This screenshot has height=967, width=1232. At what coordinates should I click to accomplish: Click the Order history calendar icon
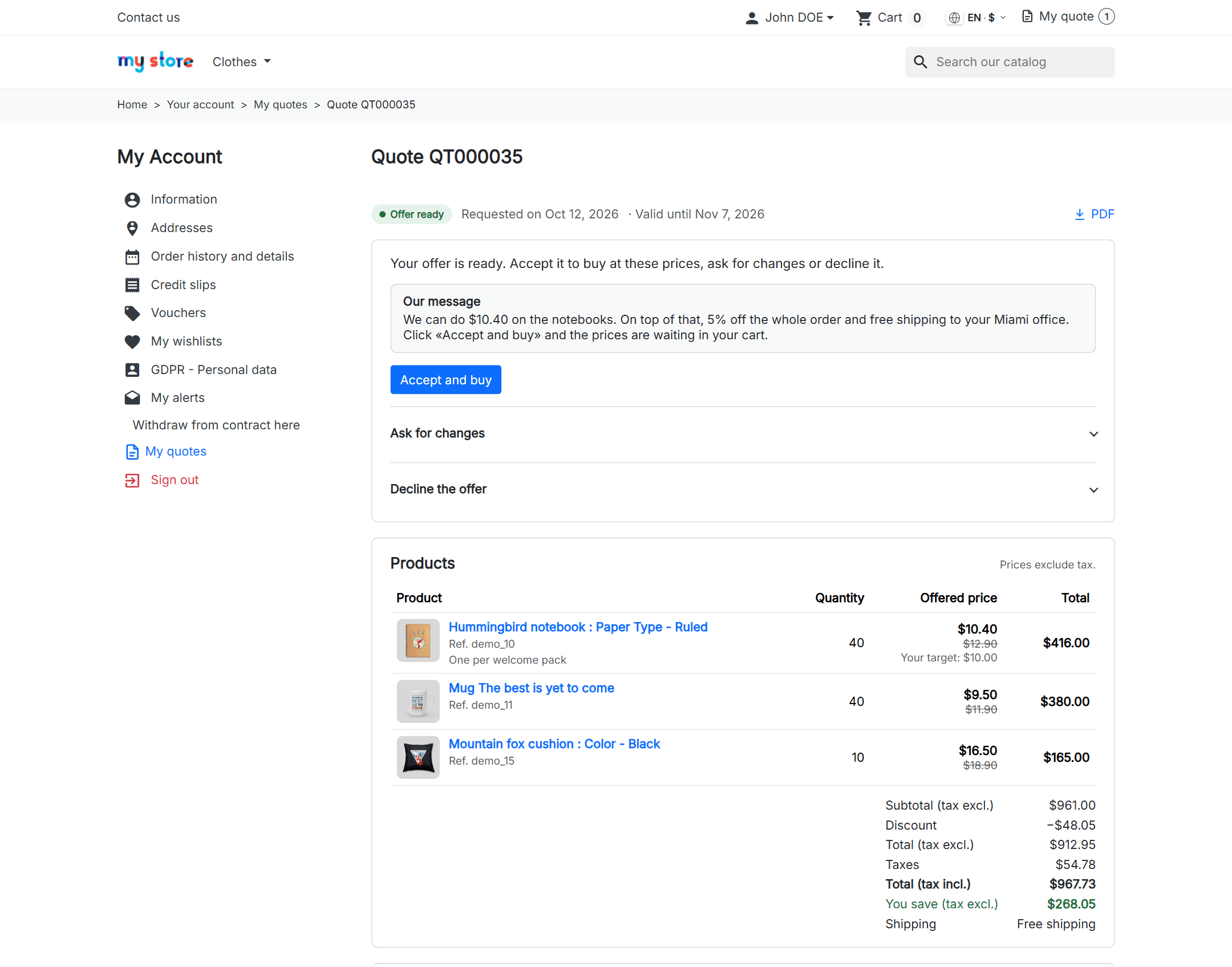[x=132, y=257]
